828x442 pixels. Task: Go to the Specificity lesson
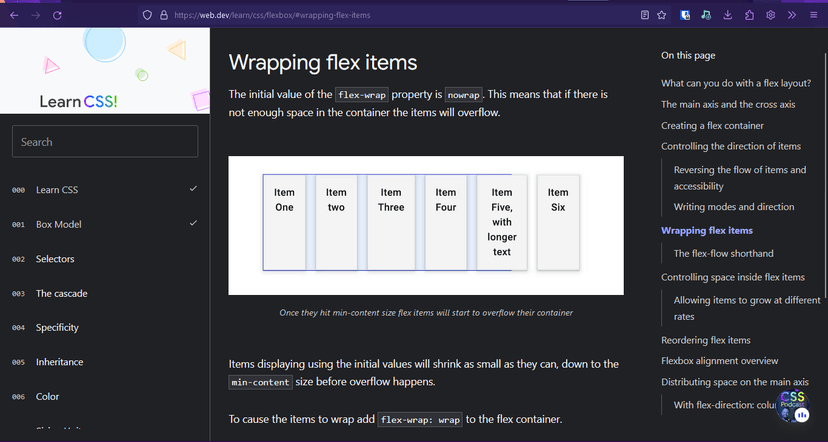pyautogui.click(x=57, y=328)
